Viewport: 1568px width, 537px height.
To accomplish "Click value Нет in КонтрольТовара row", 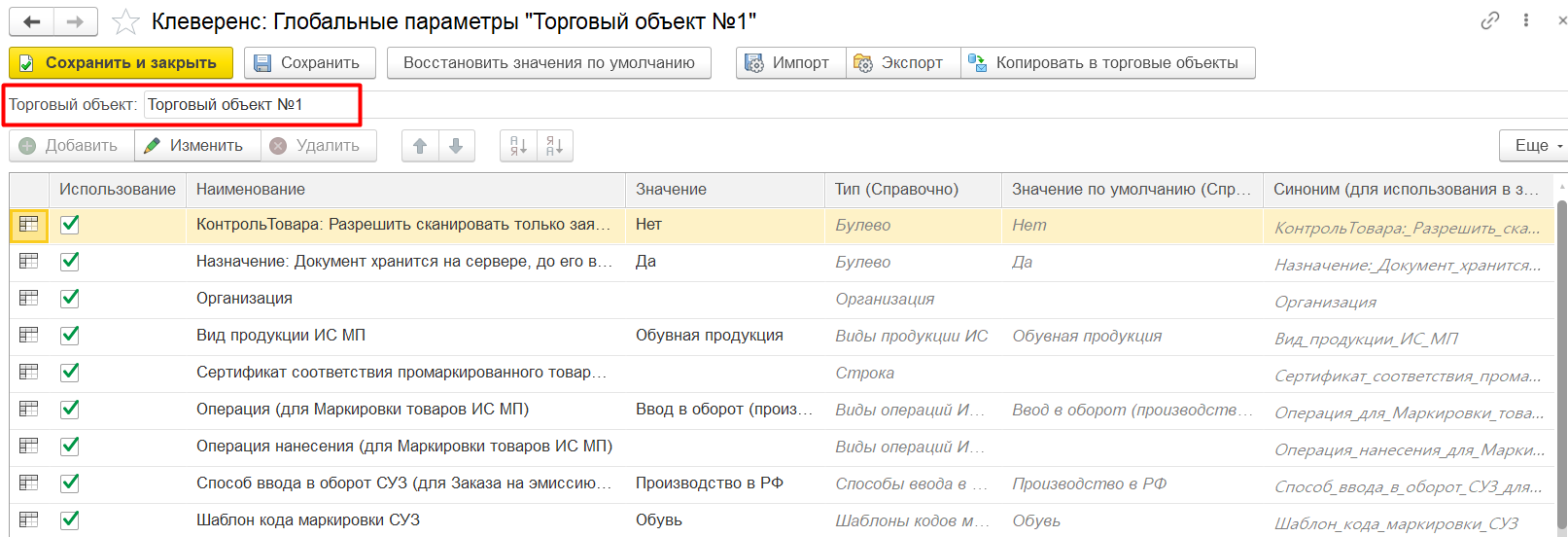I will (x=648, y=224).
